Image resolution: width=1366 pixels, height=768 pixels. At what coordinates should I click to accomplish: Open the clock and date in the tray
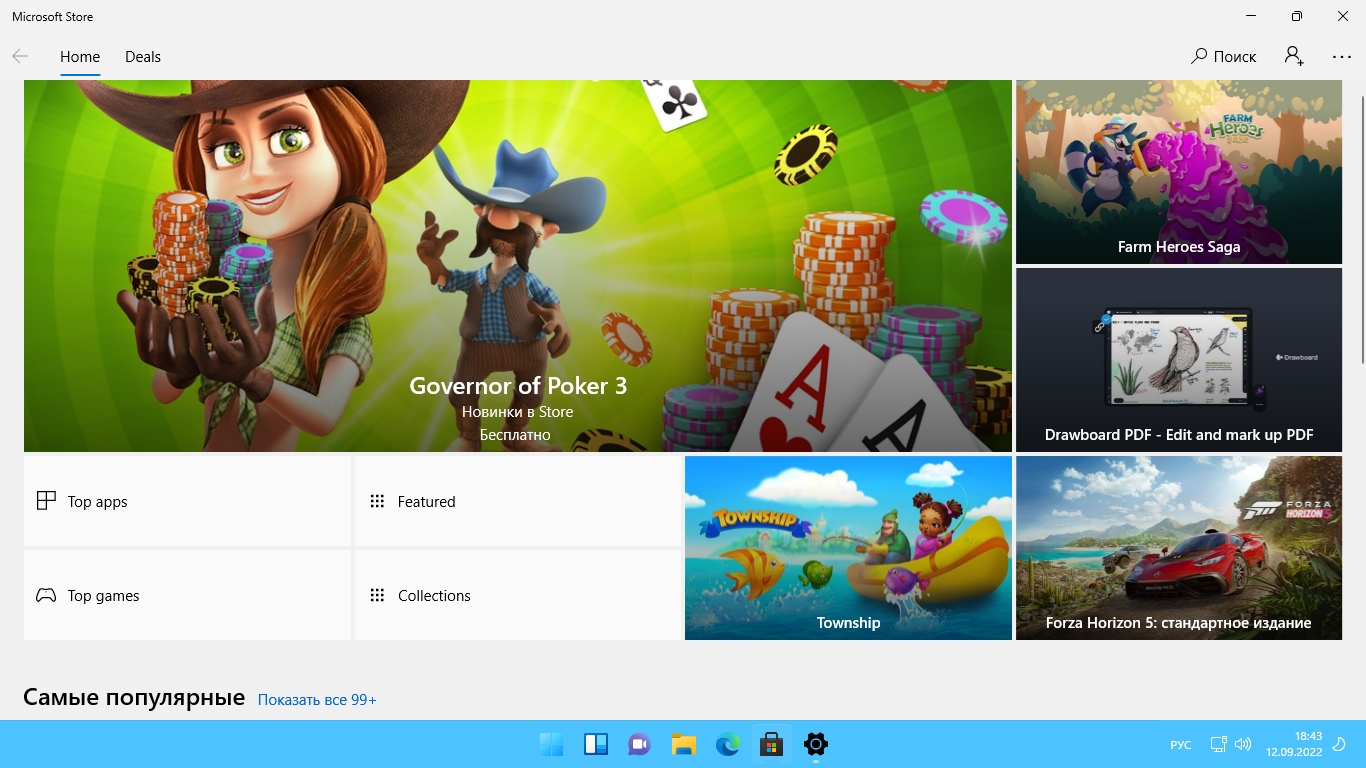click(x=1294, y=744)
